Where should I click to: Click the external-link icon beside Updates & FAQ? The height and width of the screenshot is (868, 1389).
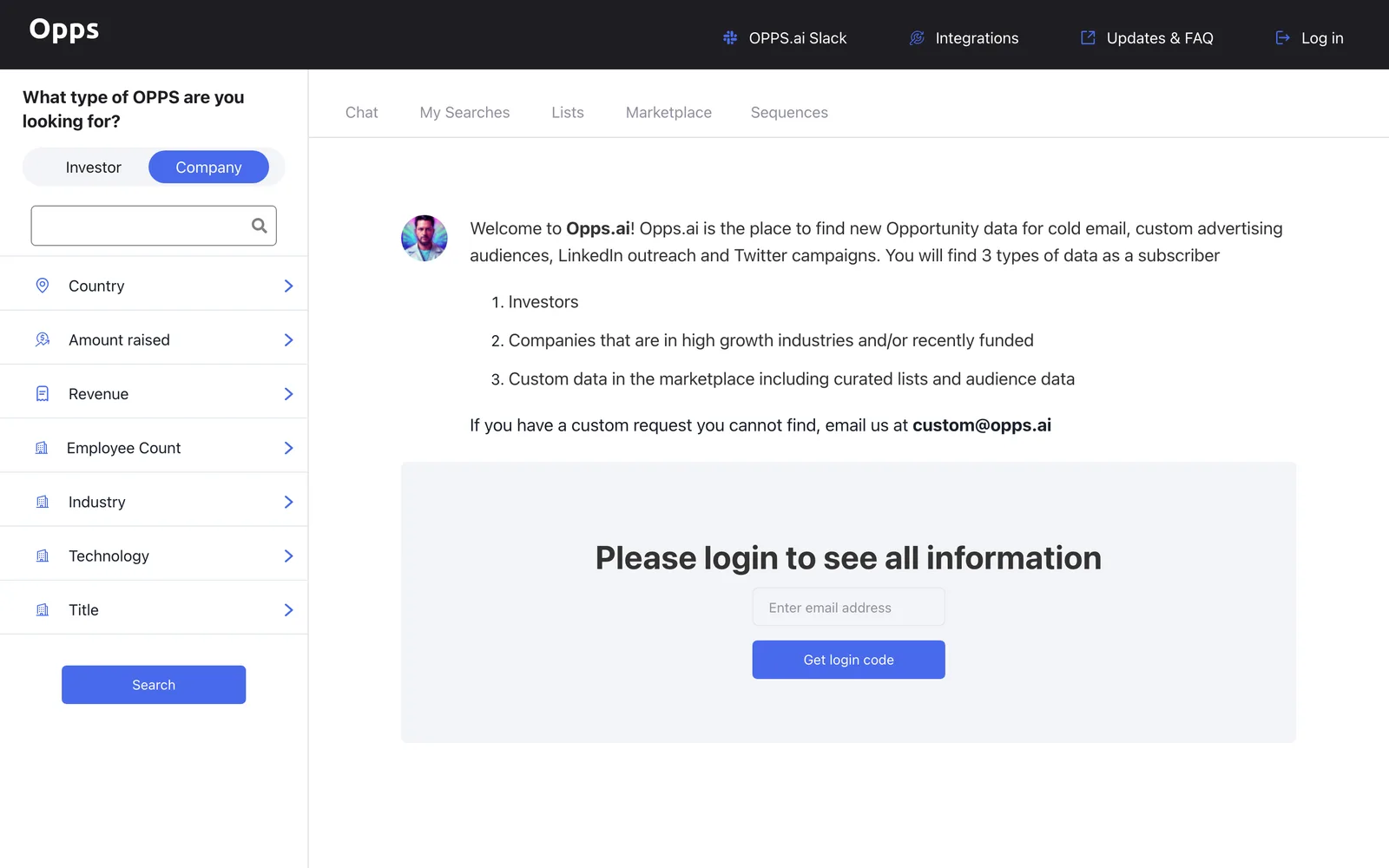tap(1088, 37)
